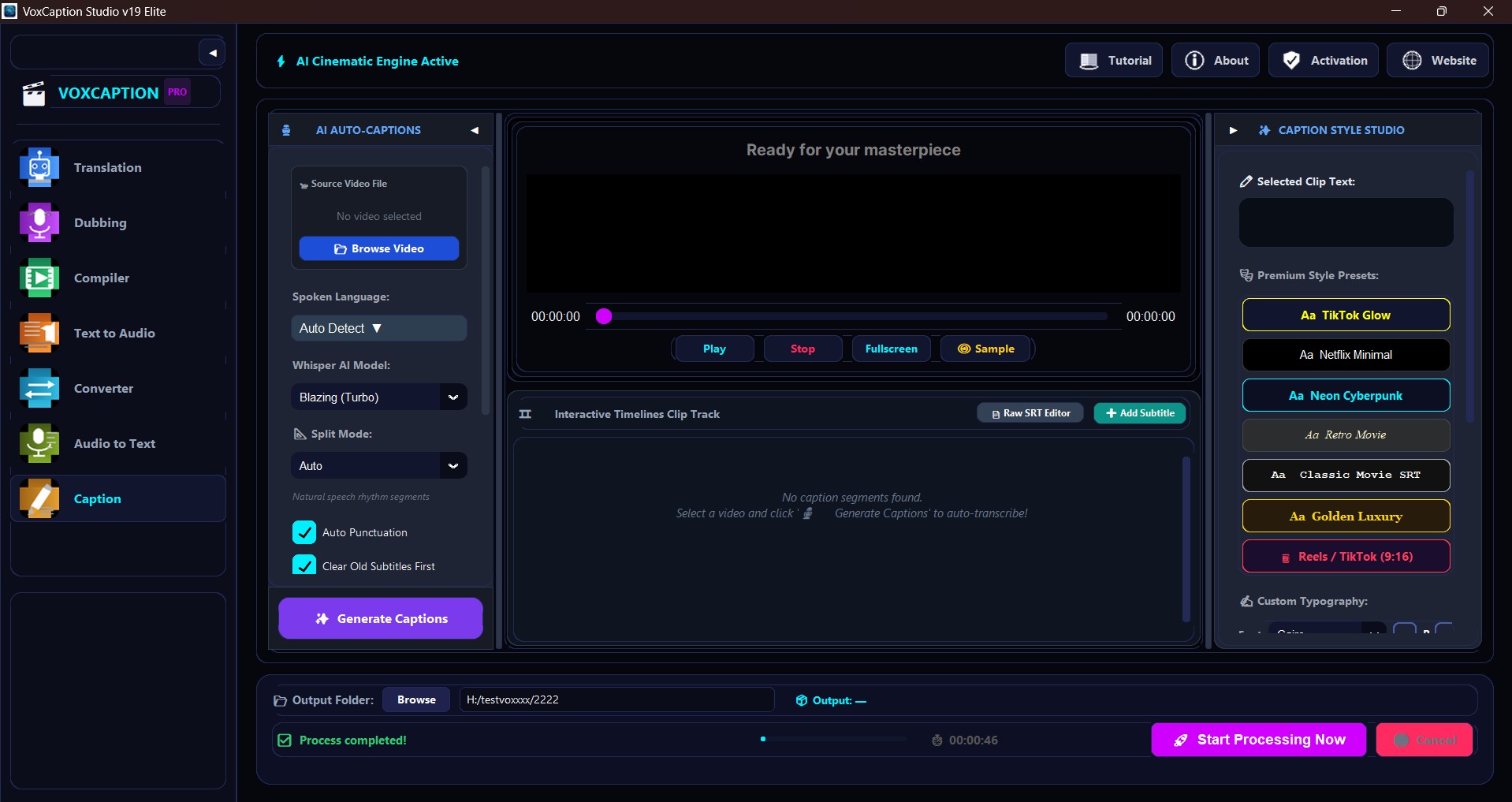Click the Output Folder folder icon
This screenshot has height=802, width=1512.
pyautogui.click(x=280, y=700)
